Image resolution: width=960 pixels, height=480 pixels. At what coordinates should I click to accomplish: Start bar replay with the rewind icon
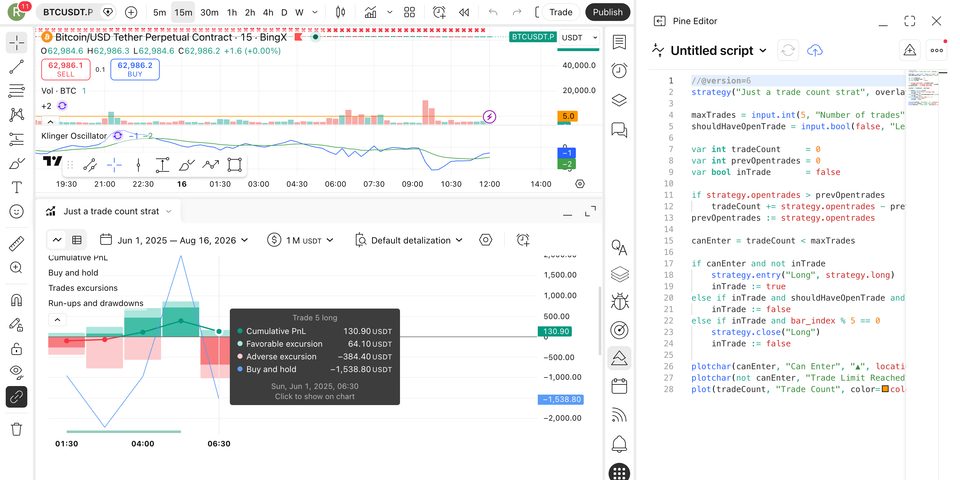pyautogui.click(x=464, y=12)
